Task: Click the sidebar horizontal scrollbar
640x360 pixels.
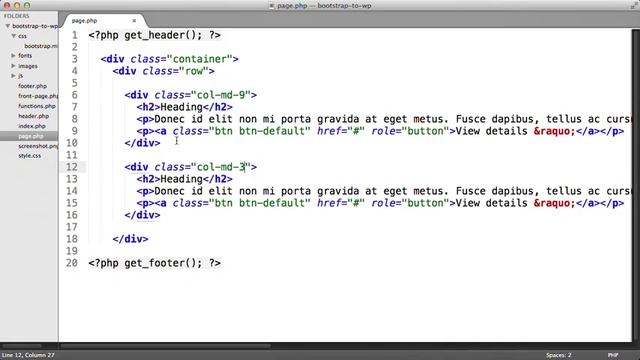Action: (22, 346)
